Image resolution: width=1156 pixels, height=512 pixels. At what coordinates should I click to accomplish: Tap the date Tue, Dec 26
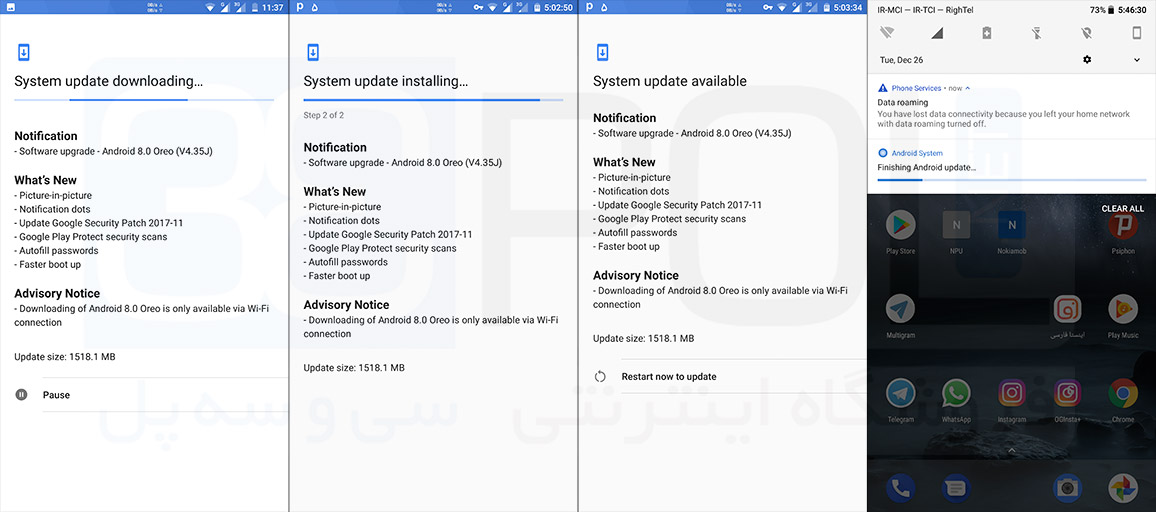point(901,60)
